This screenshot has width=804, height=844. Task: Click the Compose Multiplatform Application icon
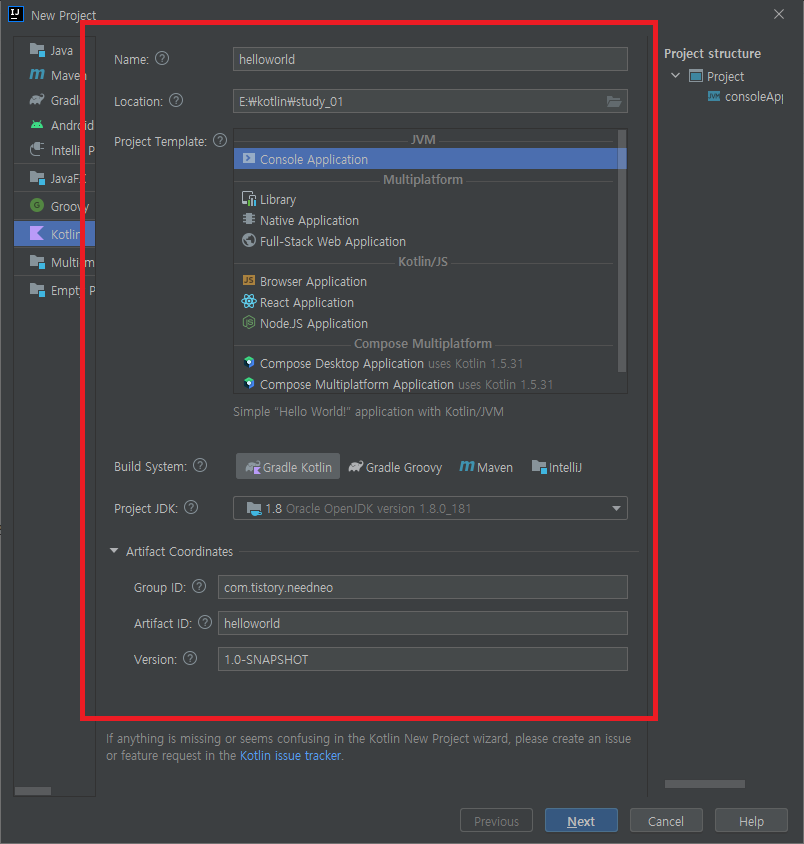coord(249,383)
